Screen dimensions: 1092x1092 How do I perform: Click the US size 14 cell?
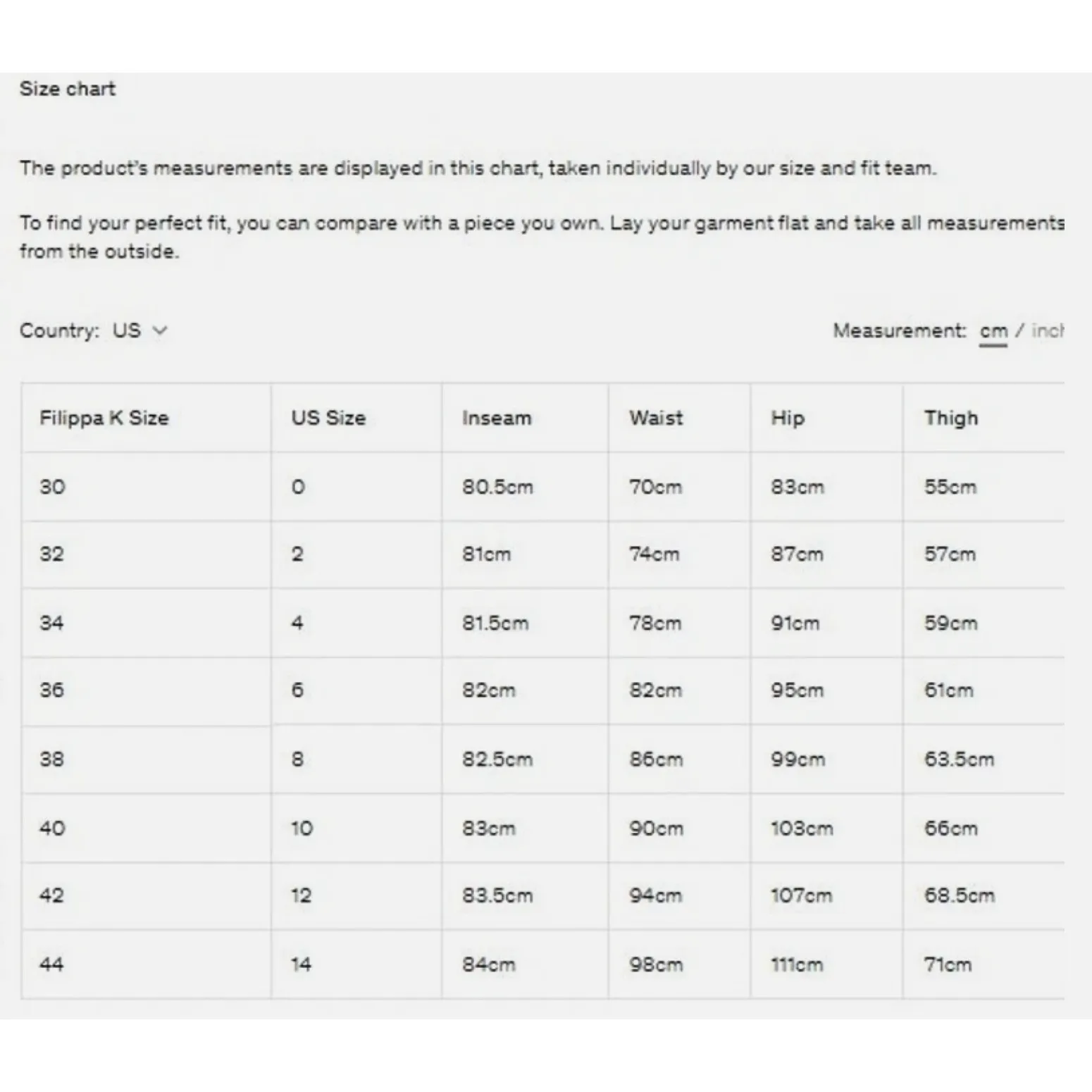[301, 964]
